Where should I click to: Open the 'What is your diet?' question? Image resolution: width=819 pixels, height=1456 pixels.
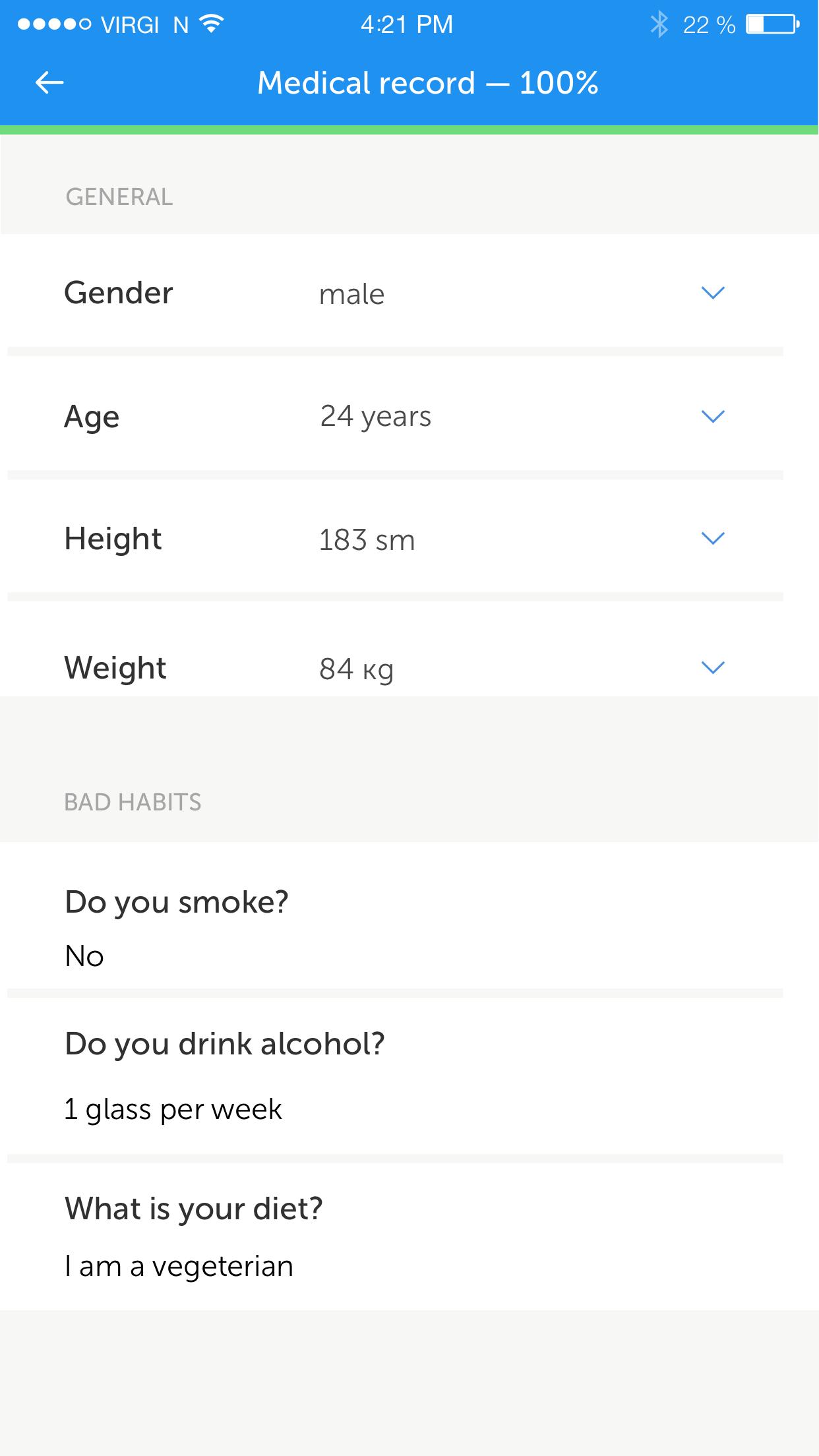[x=193, y=1209]
